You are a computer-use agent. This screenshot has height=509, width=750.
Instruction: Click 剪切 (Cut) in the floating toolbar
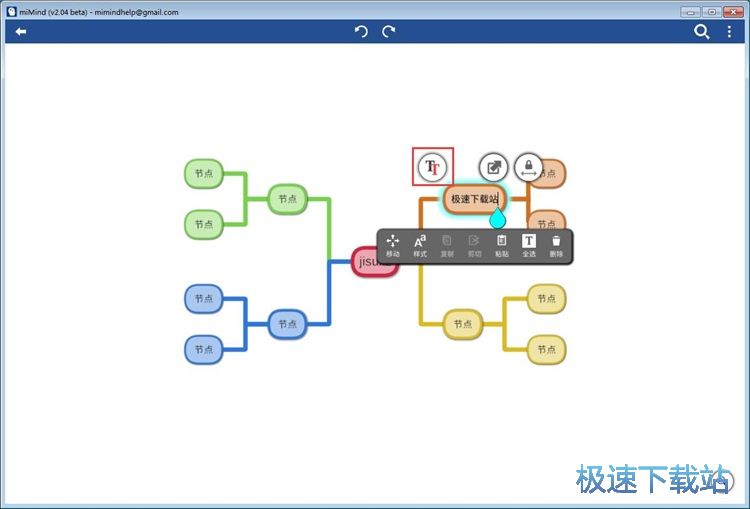[x=474, y=246]
